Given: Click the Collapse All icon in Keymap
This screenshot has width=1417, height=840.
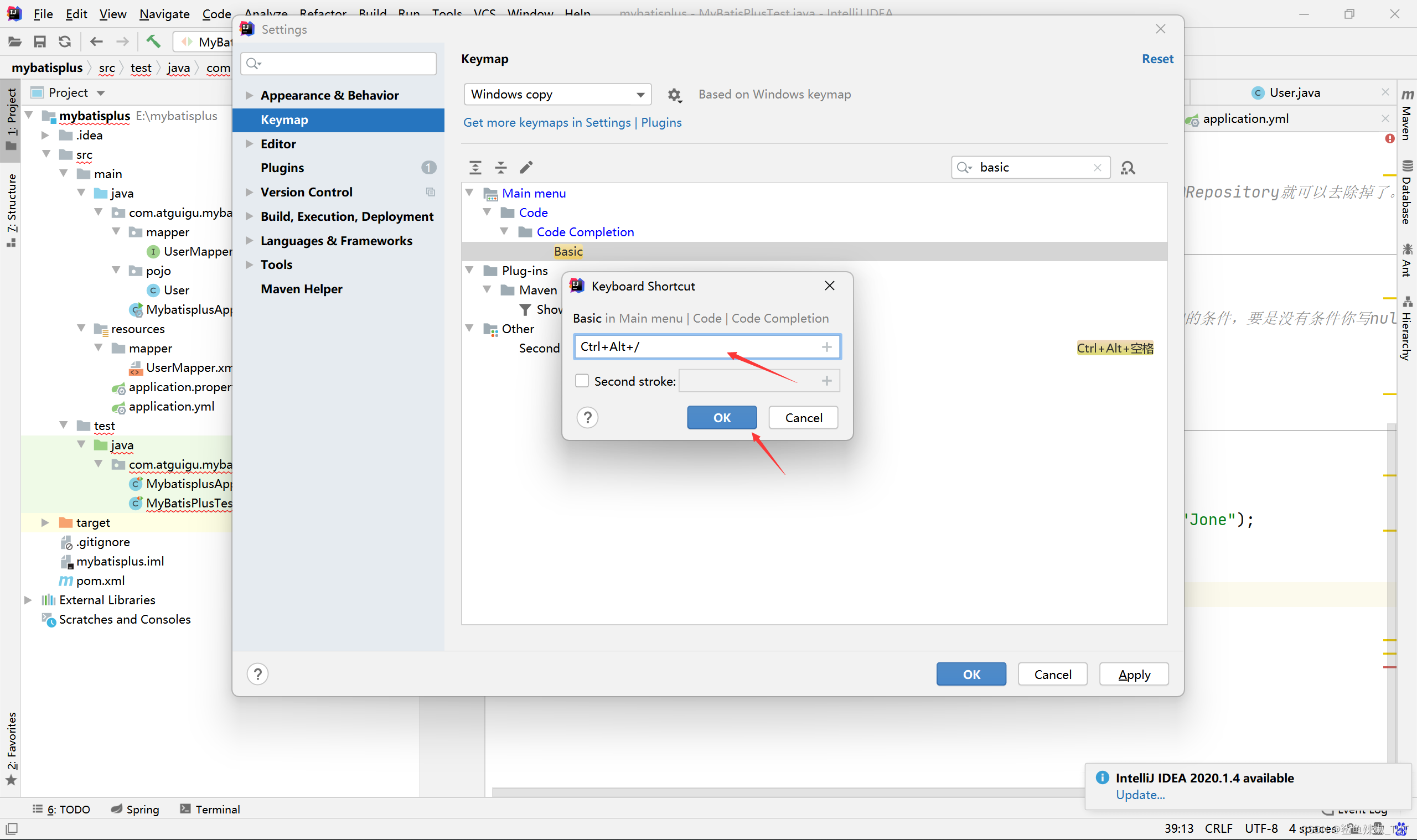Looking at the screenshot, I should tap(500, 167).
